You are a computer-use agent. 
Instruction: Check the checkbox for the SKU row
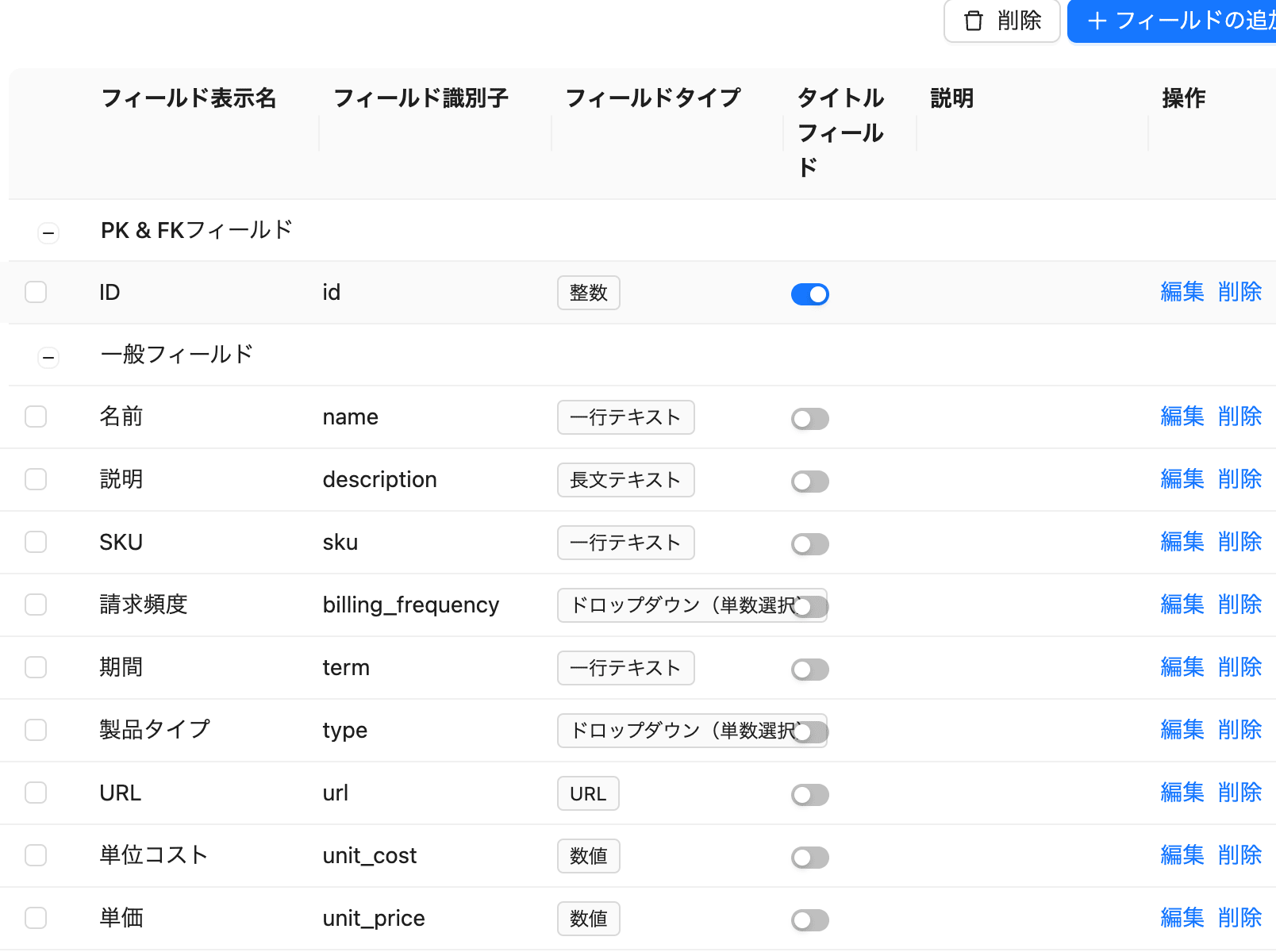point(36,542)
